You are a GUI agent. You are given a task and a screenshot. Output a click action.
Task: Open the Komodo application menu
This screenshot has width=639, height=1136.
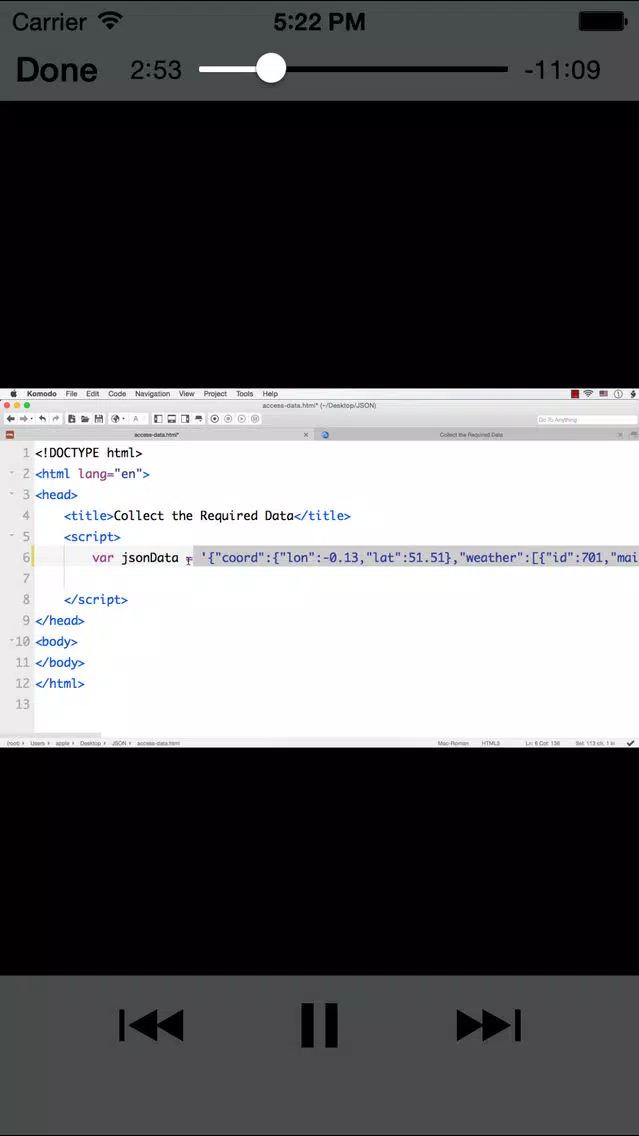coord(41,394)
